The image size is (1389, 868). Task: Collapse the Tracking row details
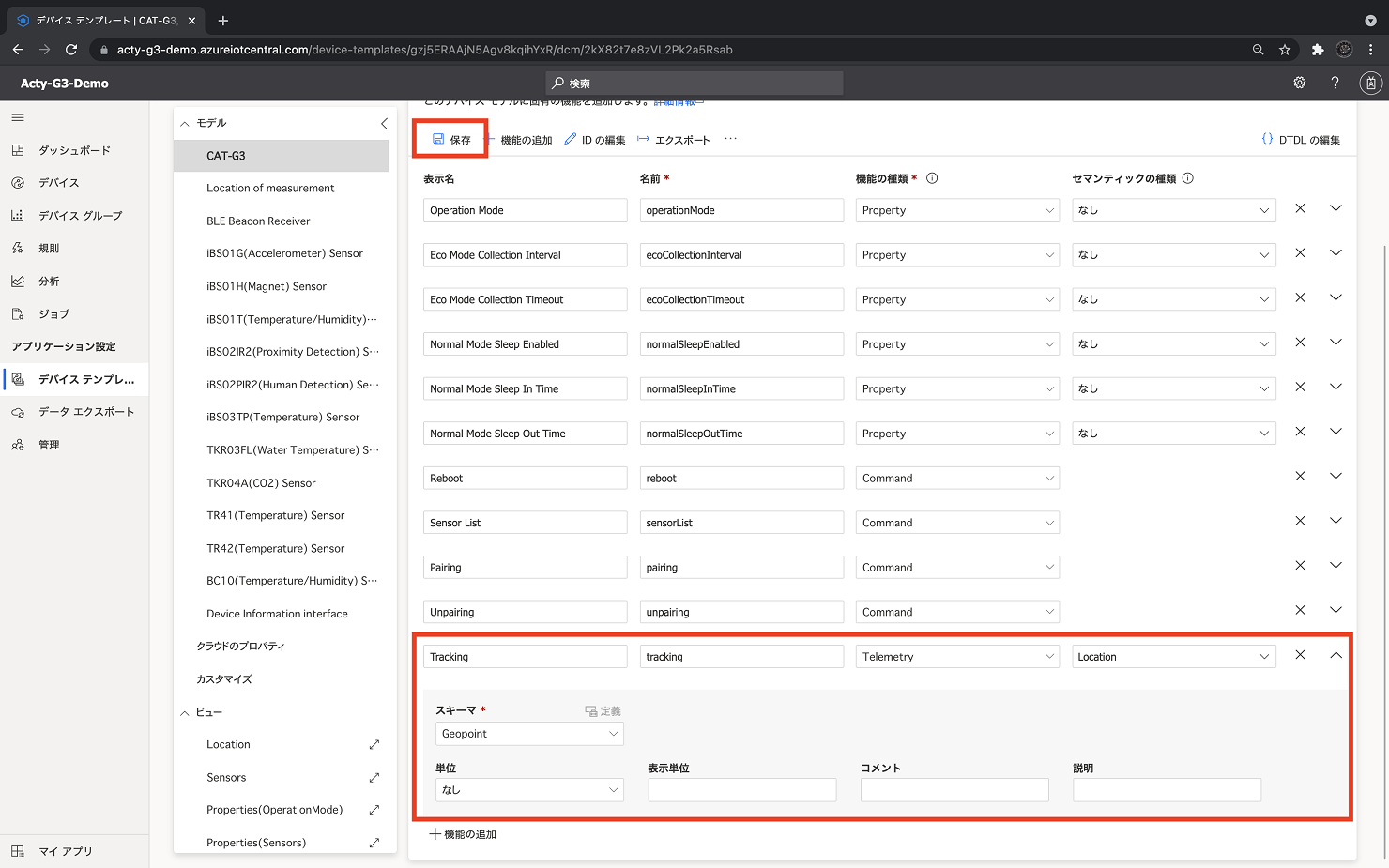coord(1336,655)
